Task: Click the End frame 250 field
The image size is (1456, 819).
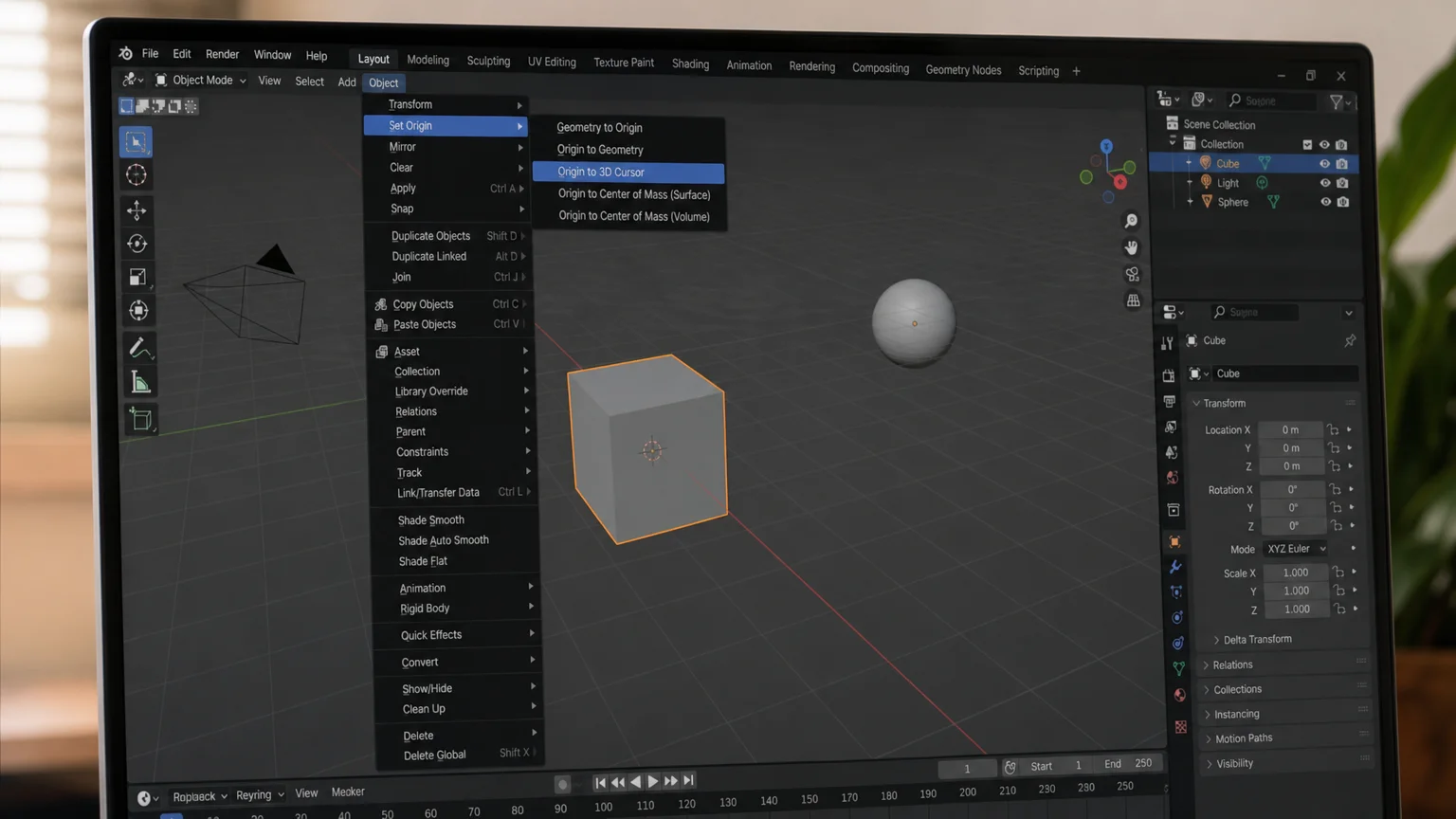Action: pos(1128,763)
